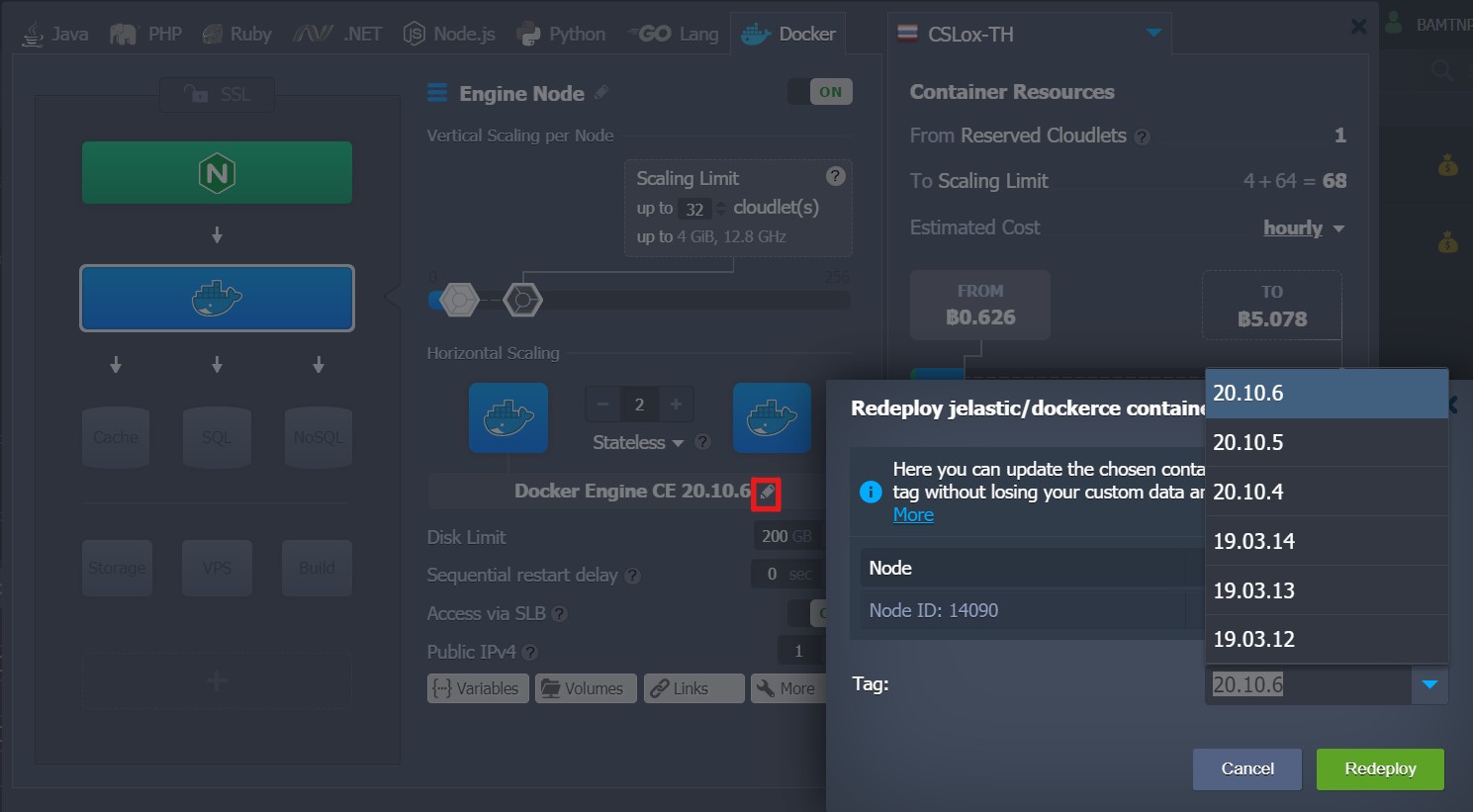Switch to the .NET tab

(337, 34)
